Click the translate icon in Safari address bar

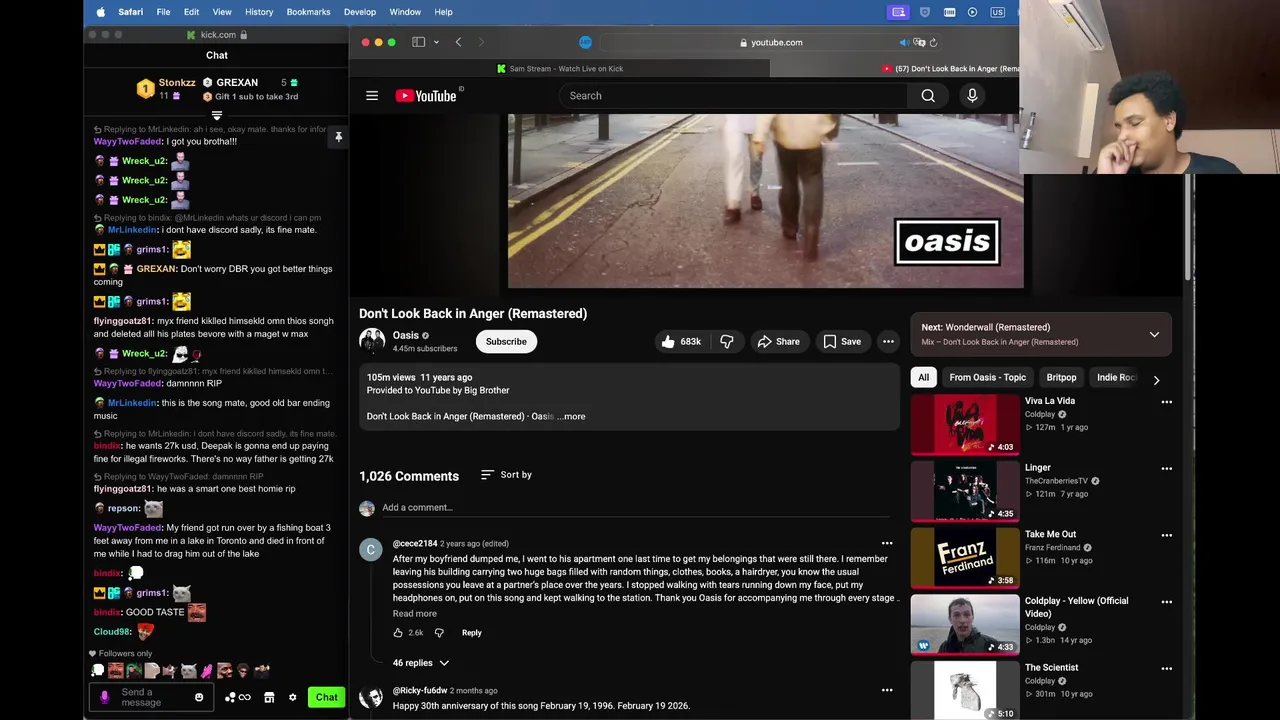point(919,42)
